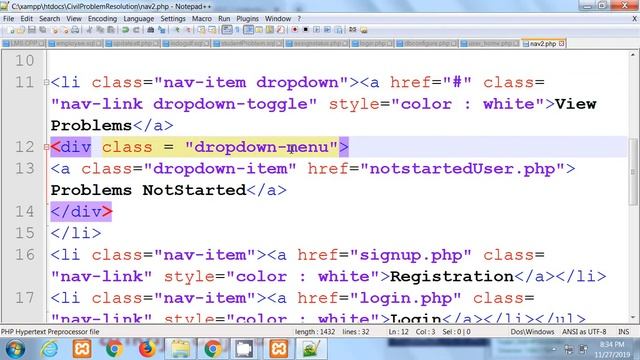Open the Language menu

coord(138,19)
